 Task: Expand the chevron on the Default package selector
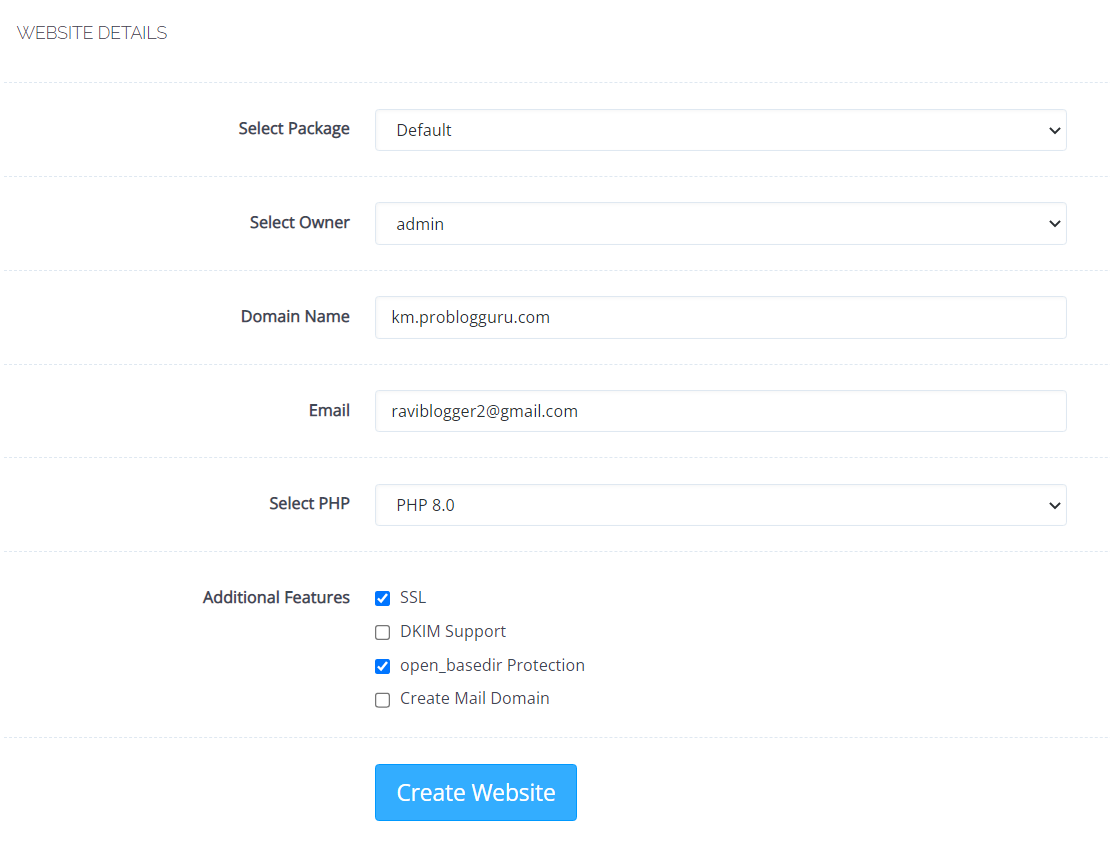(x=1054, y=130)
